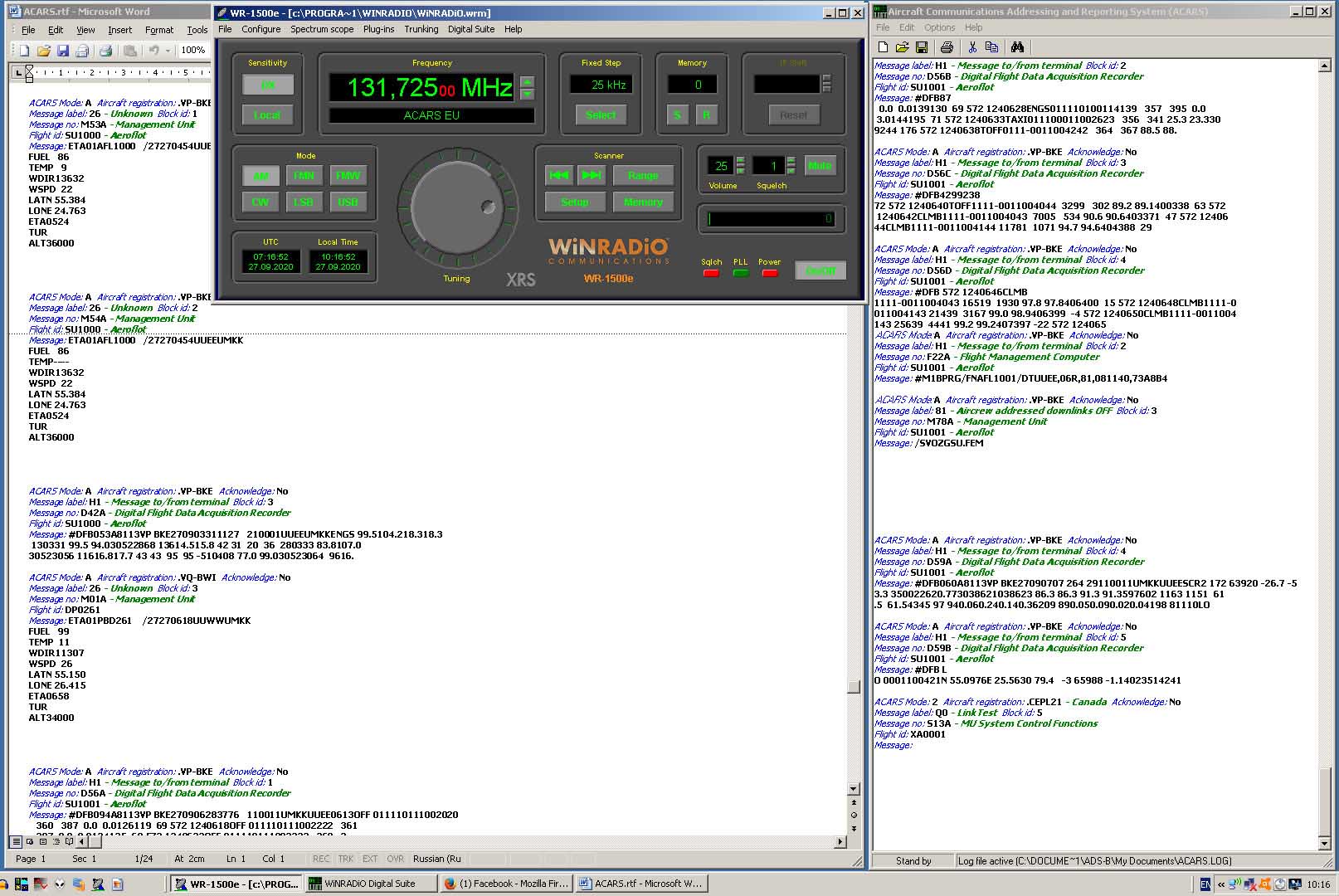Increase volume with up stepper
The height and width of the screenshot is (896, 1339).
[740, 161]
